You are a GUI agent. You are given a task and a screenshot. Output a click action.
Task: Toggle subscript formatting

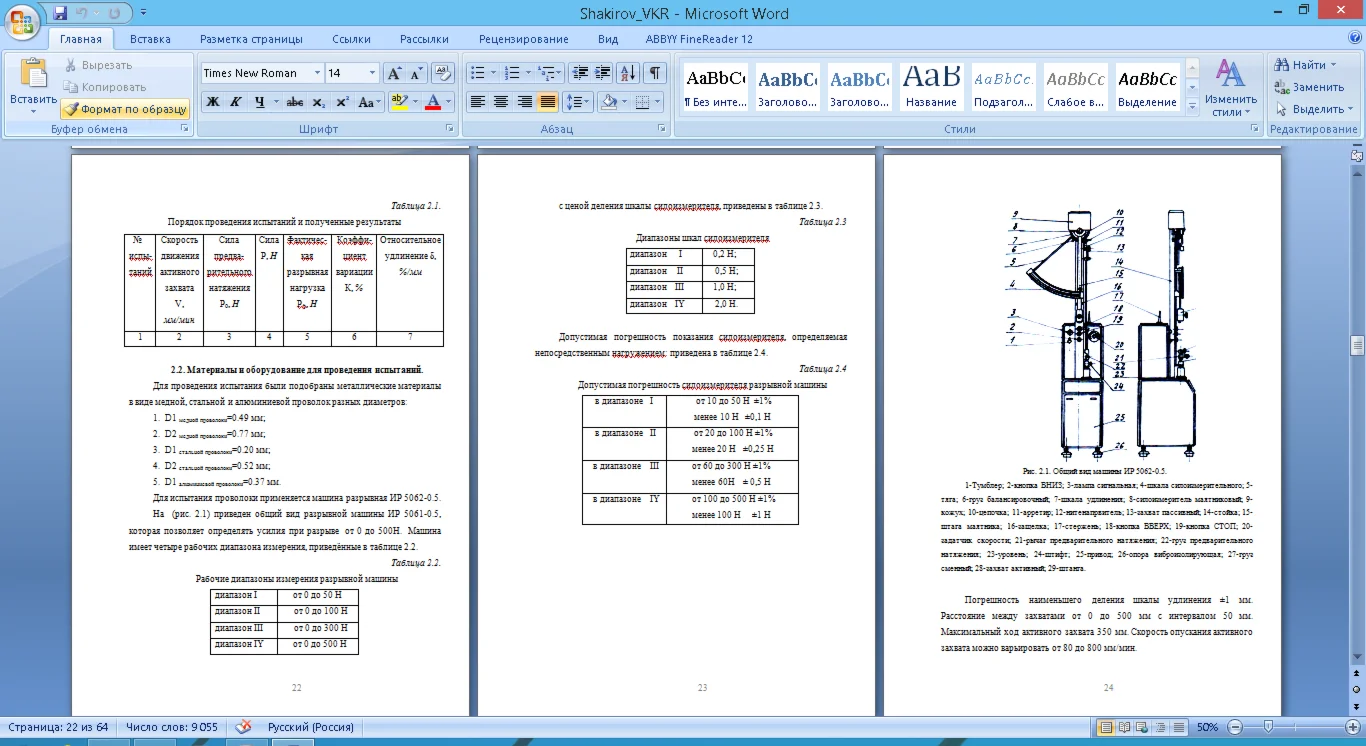[319, 102]
